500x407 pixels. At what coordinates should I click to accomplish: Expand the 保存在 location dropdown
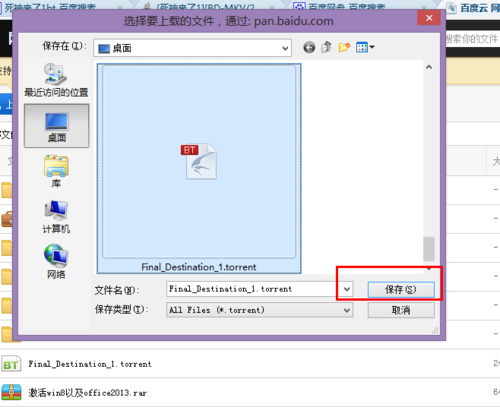click(193, 48)
